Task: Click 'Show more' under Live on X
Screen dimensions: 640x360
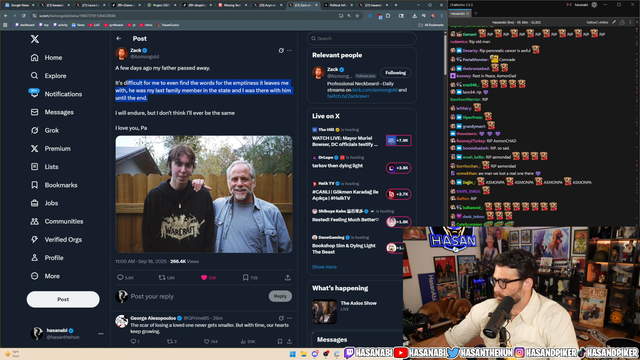Action: (324, 267)
